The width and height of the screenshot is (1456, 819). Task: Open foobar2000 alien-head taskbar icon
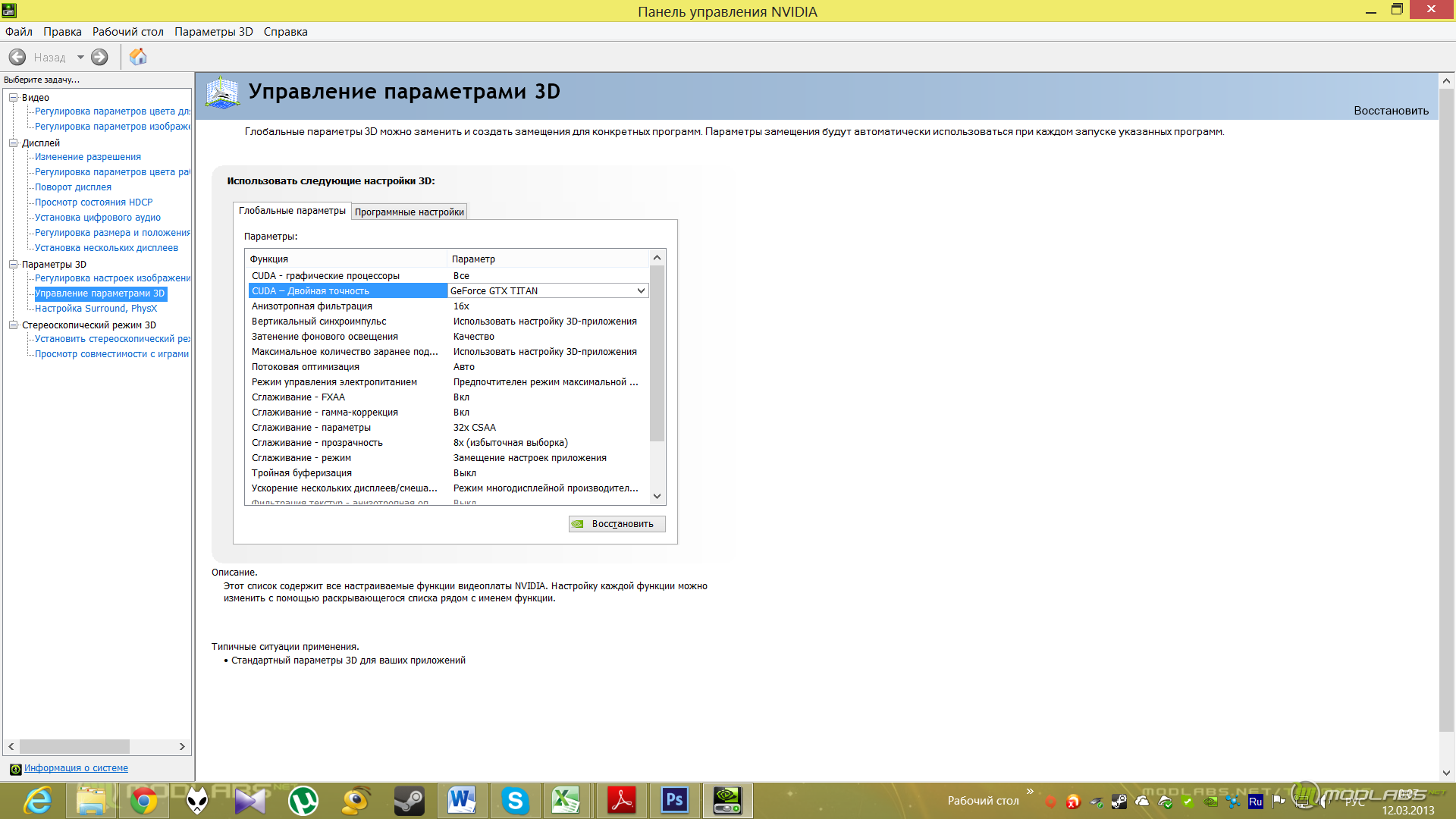(197, 801)
